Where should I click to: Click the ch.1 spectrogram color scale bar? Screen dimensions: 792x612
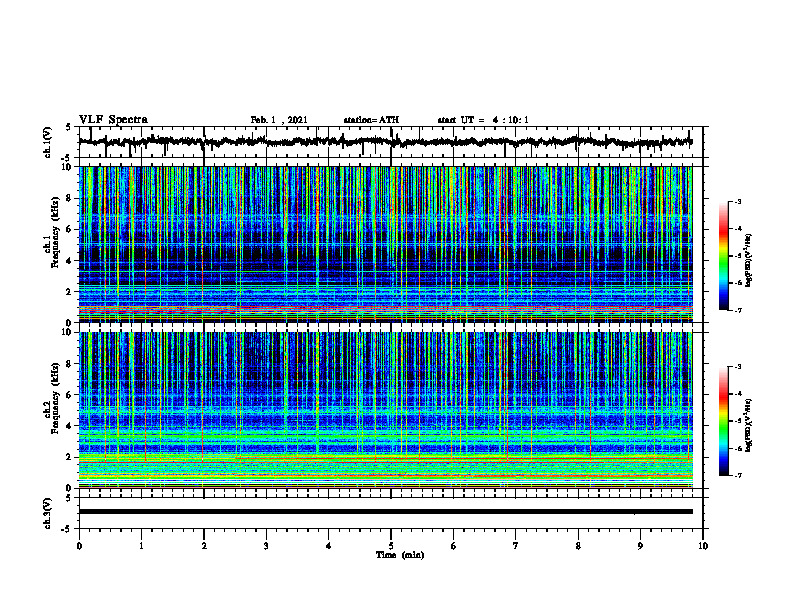point(724,255)
